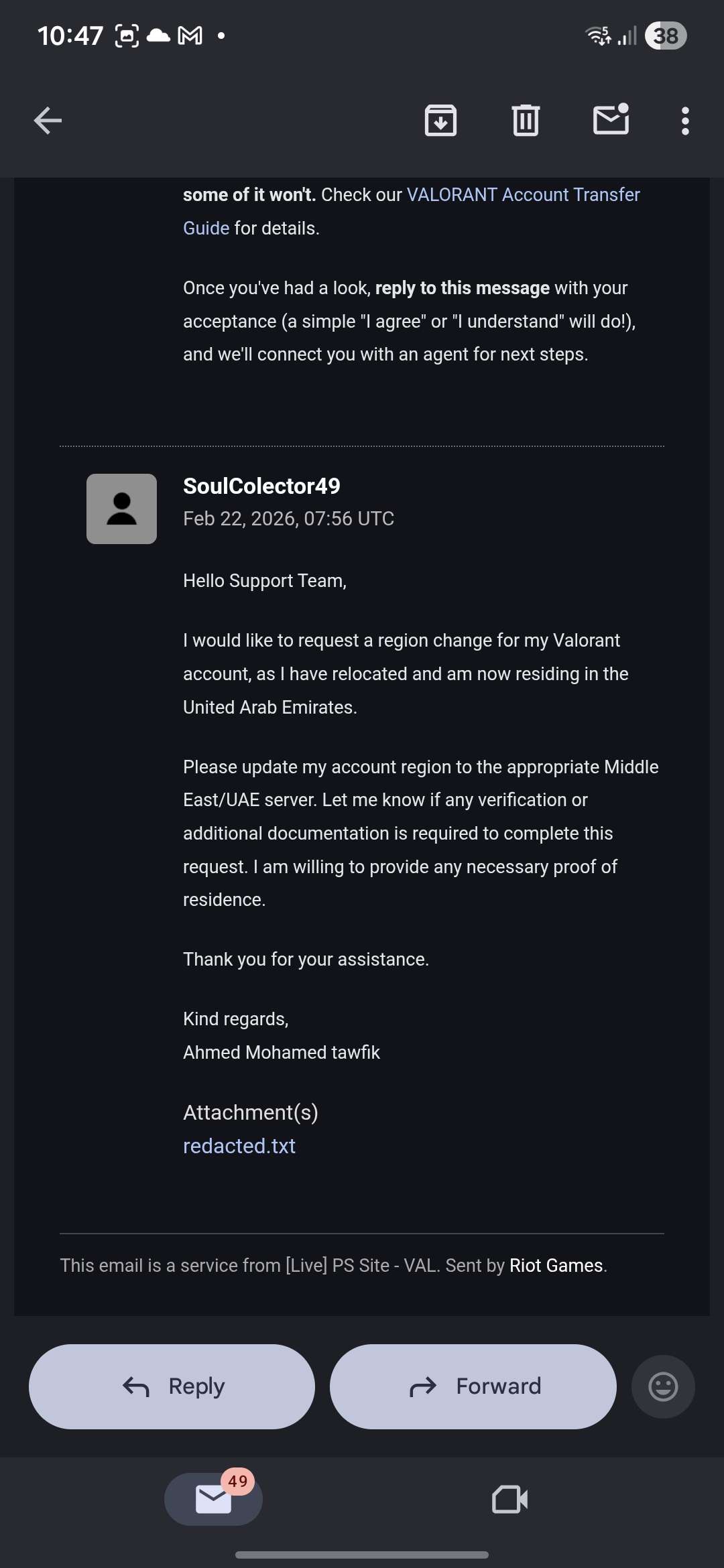The height and width of the screenshot is (1568, 724).
Task: Open the redacted.txt attachment
Action: click(x=239, y=1146)
